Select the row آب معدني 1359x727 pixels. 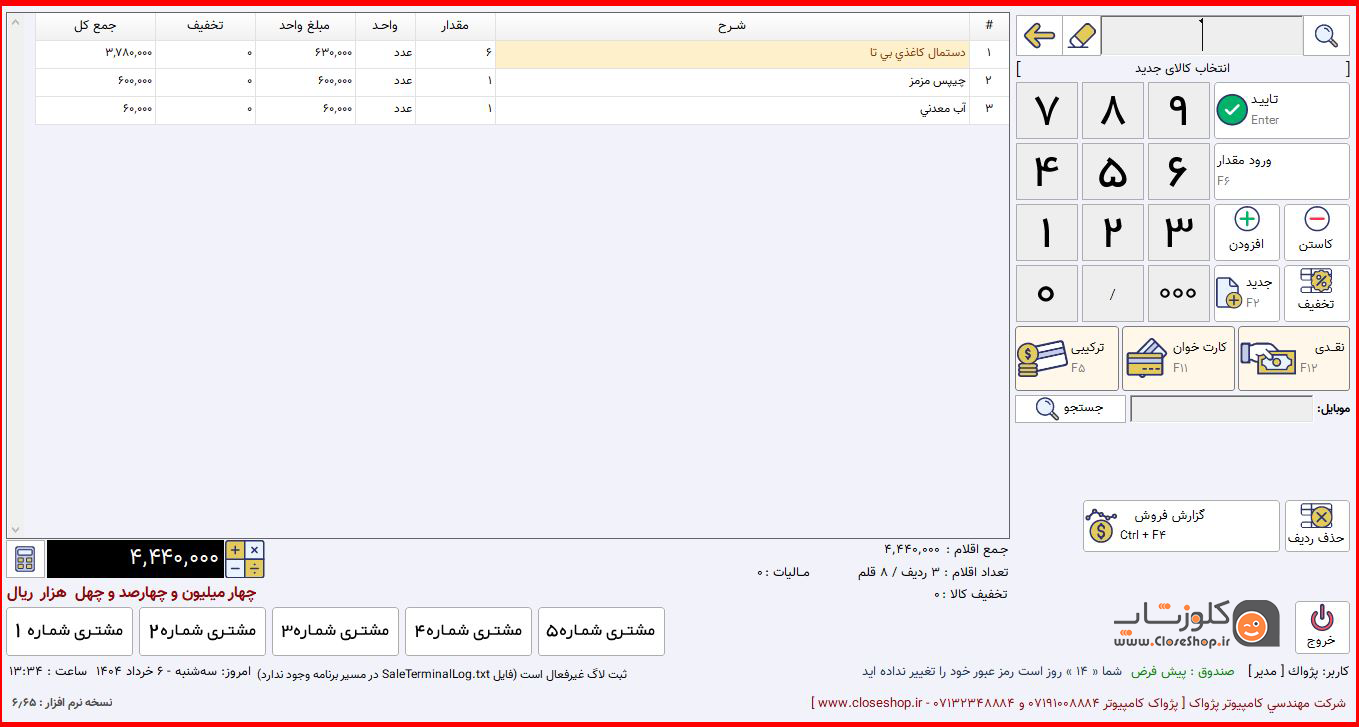pyautogui.click(x=522, y=110)
